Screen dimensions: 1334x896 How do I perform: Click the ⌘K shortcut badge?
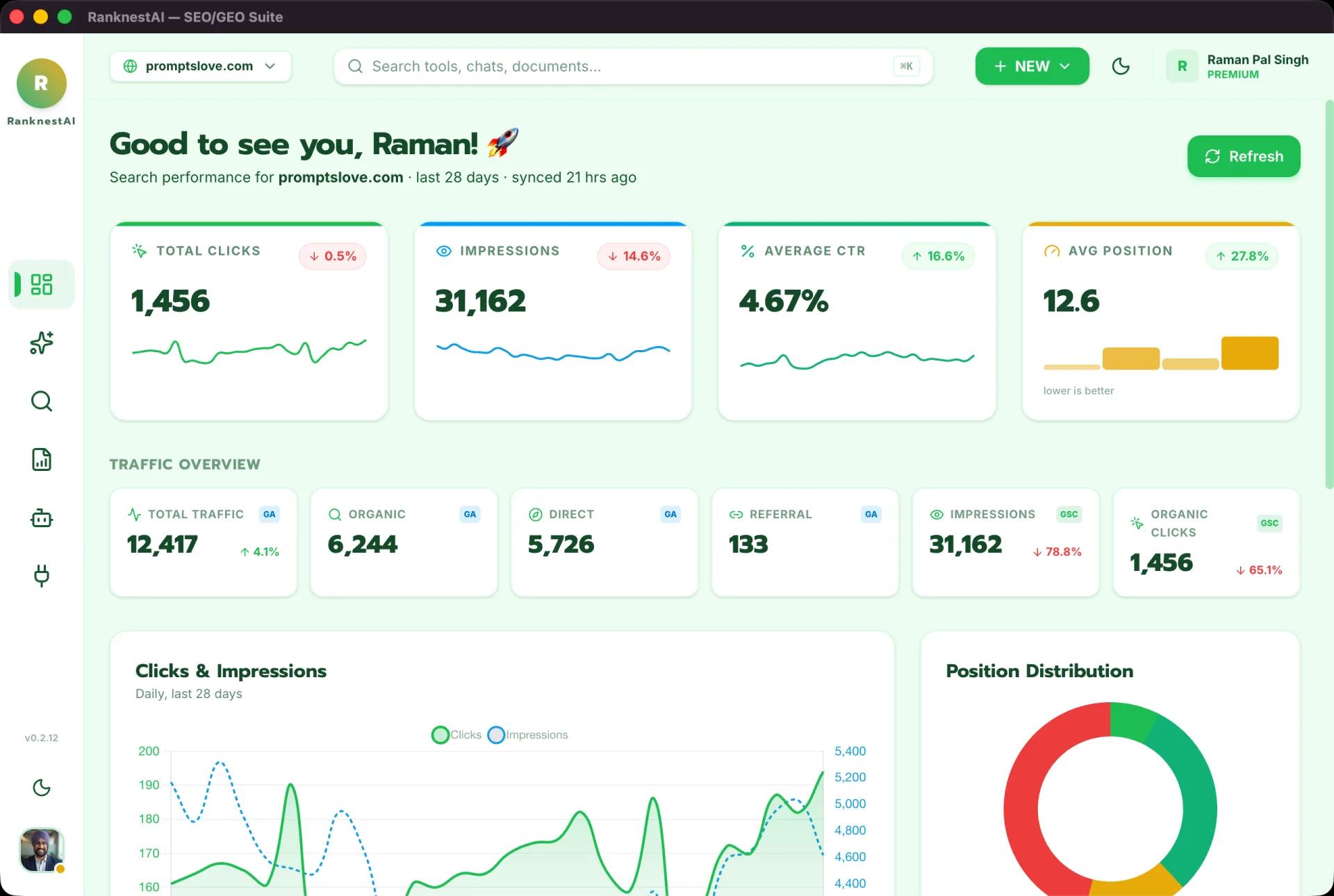[x=907, y=66]
